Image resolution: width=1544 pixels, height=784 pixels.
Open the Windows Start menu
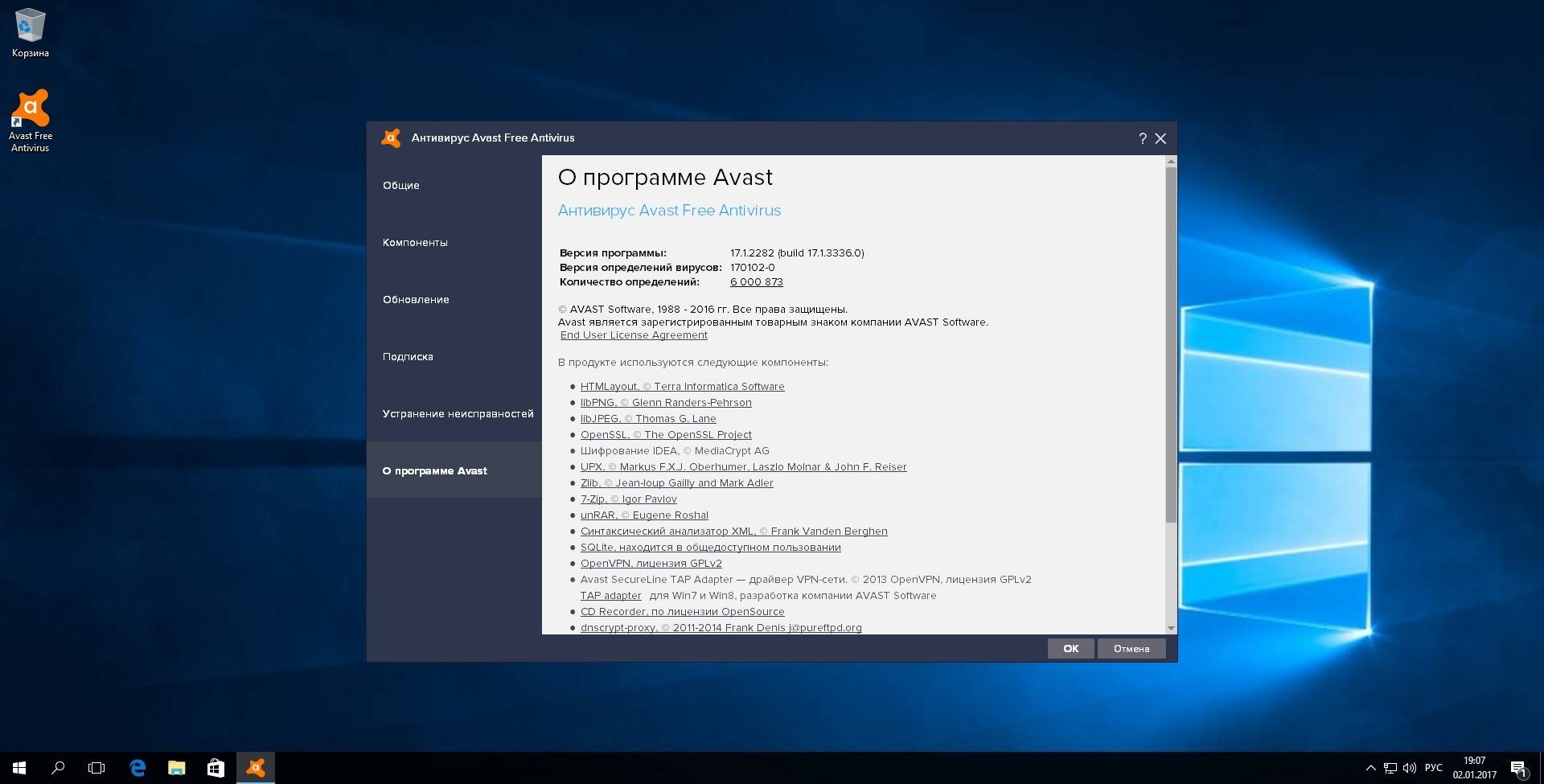[19, 768]
